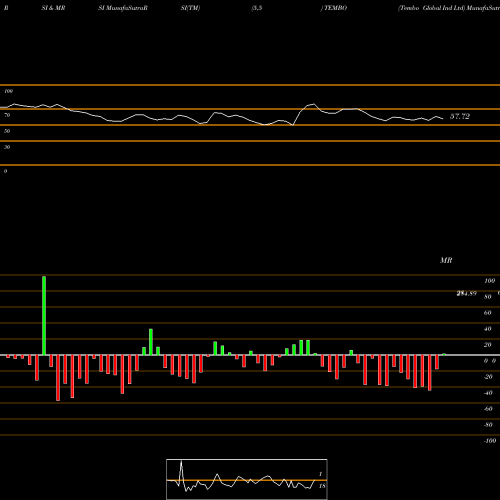This screenshot has width=500, height=500.
Task: Click the RSI axis label 50
Action: pyautogui.click(x=7, y=131)
